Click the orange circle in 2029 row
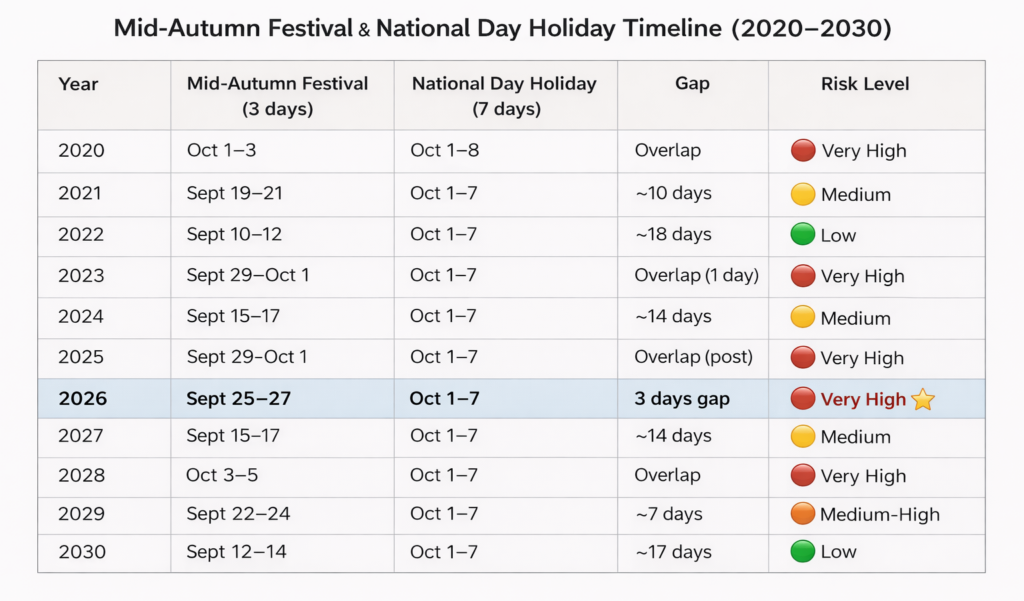Viewport: 1024px width, 601px height. click(x=803, y=514)
